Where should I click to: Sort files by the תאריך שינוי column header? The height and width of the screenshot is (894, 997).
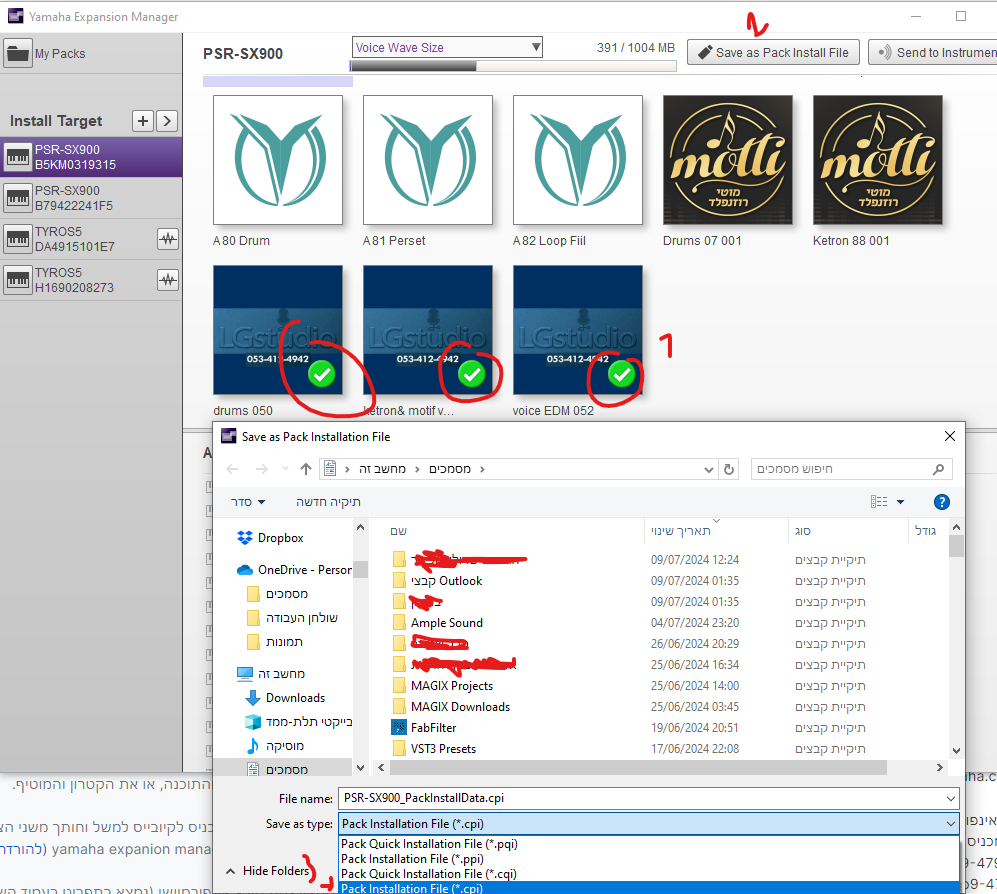coord(680,531)
